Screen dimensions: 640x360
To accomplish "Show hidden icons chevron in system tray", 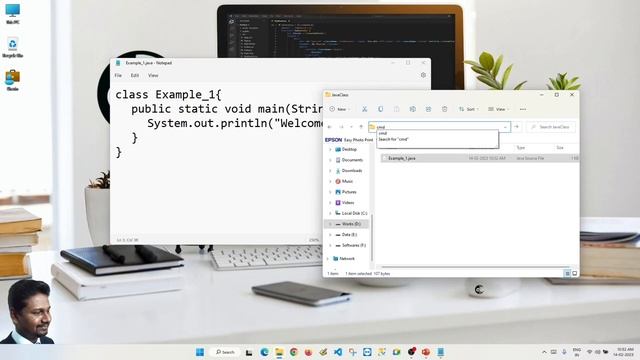I will point(544,352).
